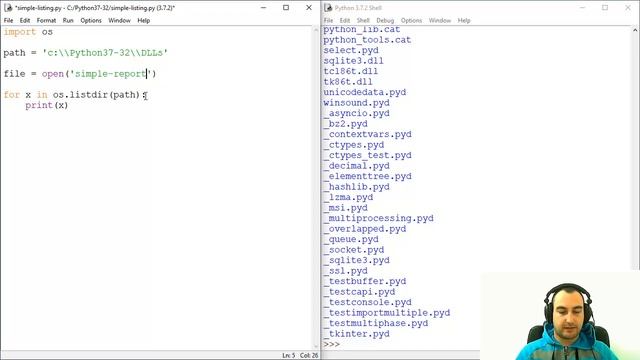
Task: Minimize the simple-listing.py editor window
Action: coord(263,8)
